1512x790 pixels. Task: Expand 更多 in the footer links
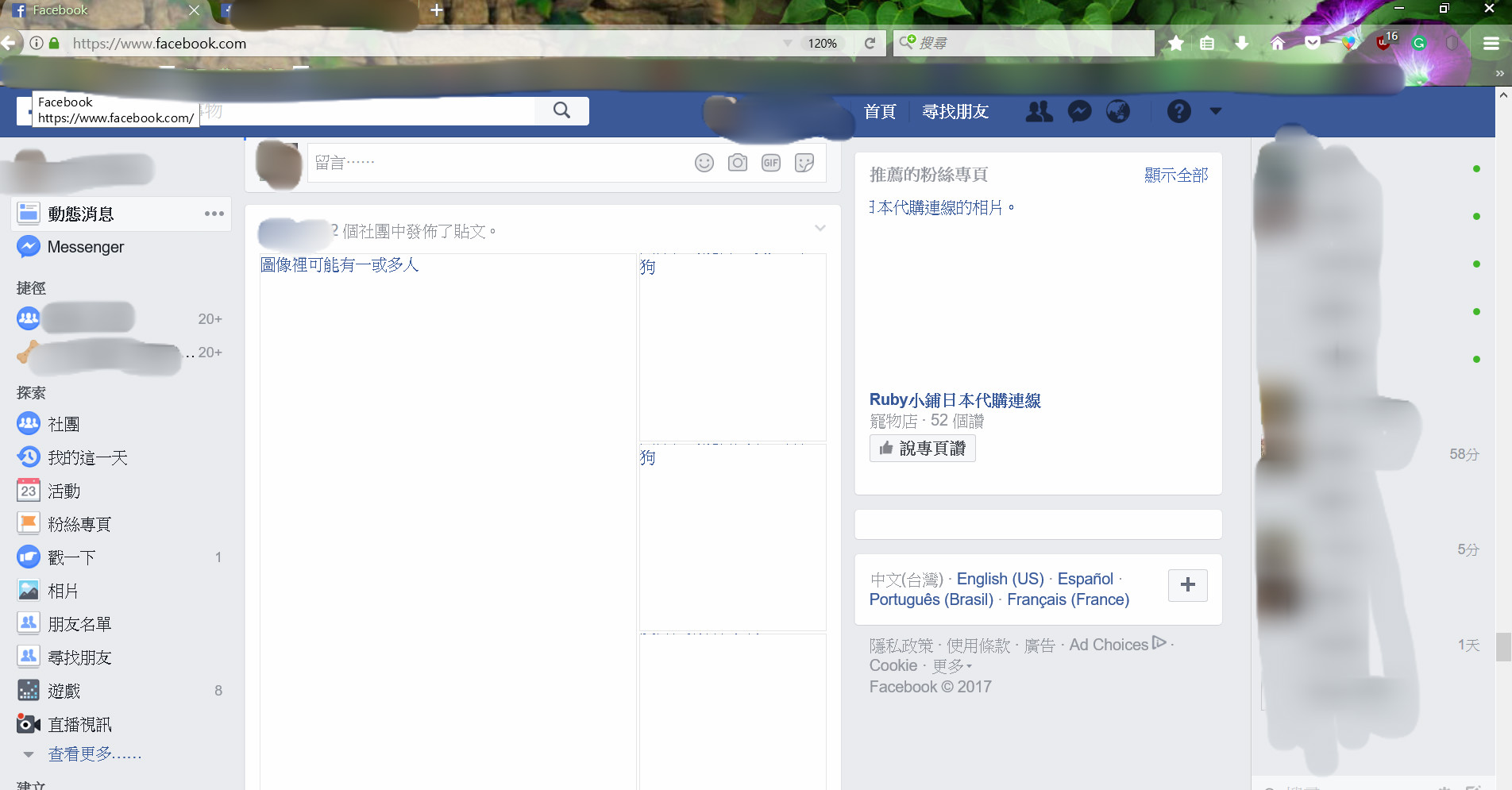pos(951,666)
